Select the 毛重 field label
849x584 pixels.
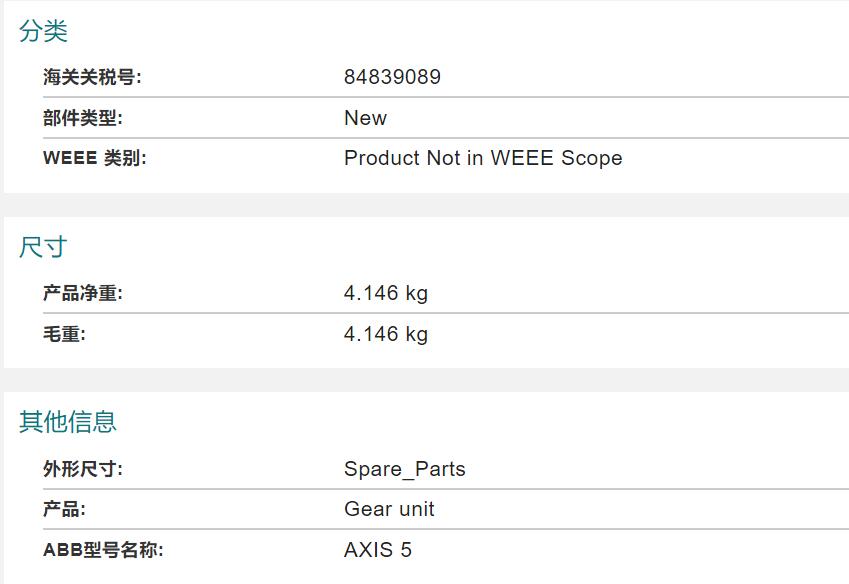(x=64, y=334)
